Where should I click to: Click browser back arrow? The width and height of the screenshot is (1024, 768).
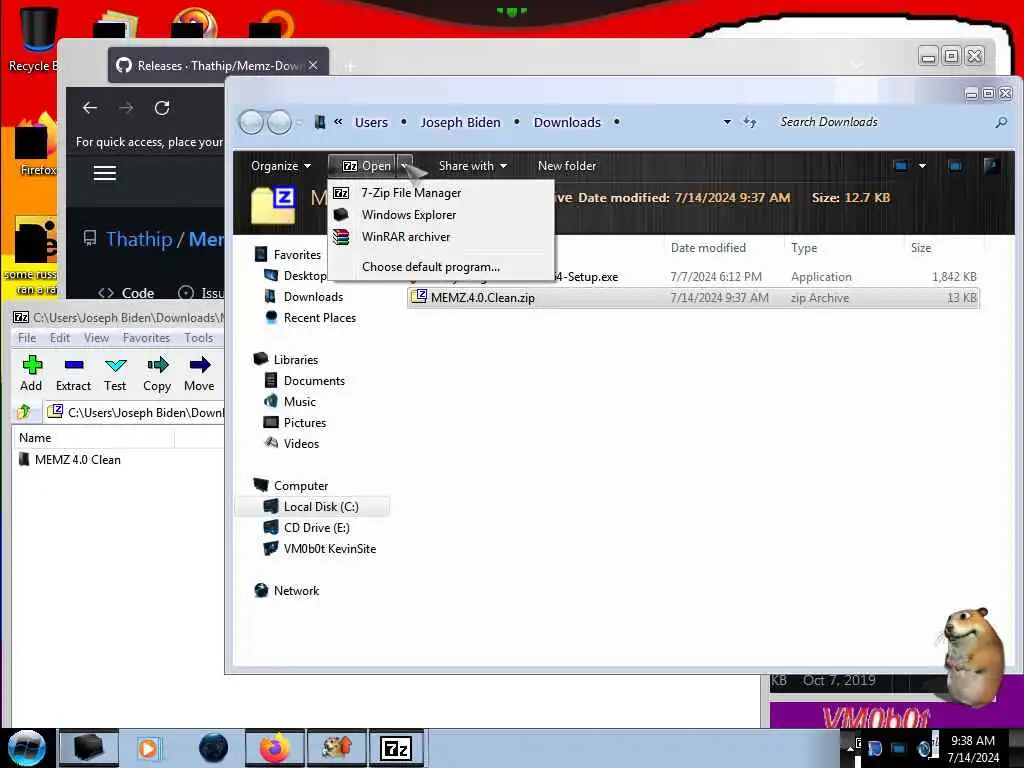pyautogui.click(x=90, y=108)
